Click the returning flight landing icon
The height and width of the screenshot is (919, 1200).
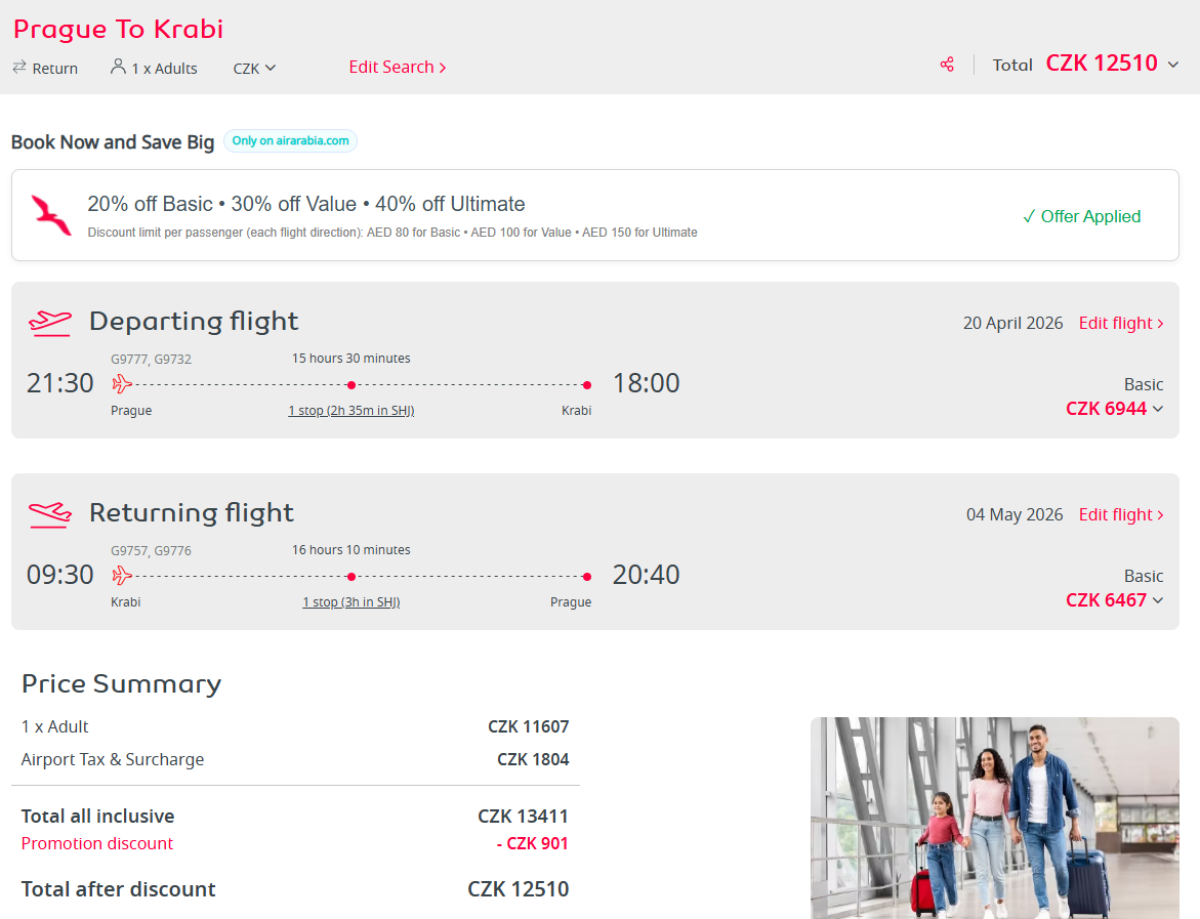(x=50, y=514)
